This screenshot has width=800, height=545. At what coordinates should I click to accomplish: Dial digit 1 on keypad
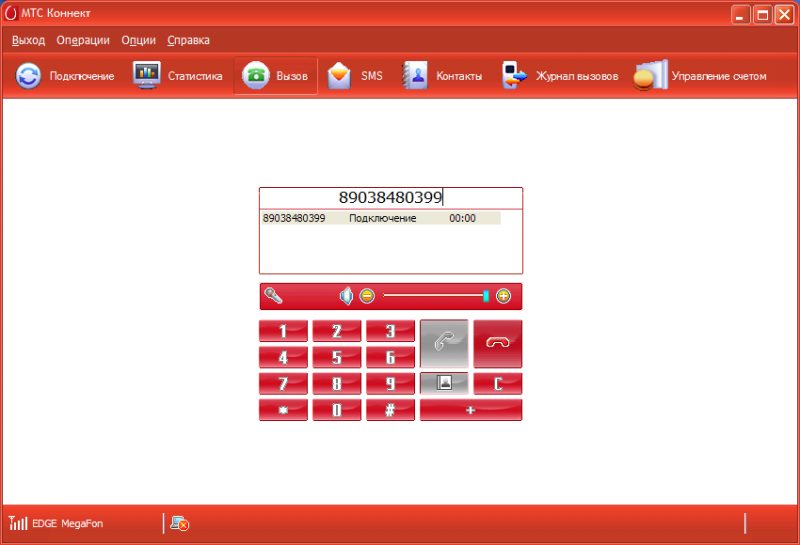tap(283, 331)
